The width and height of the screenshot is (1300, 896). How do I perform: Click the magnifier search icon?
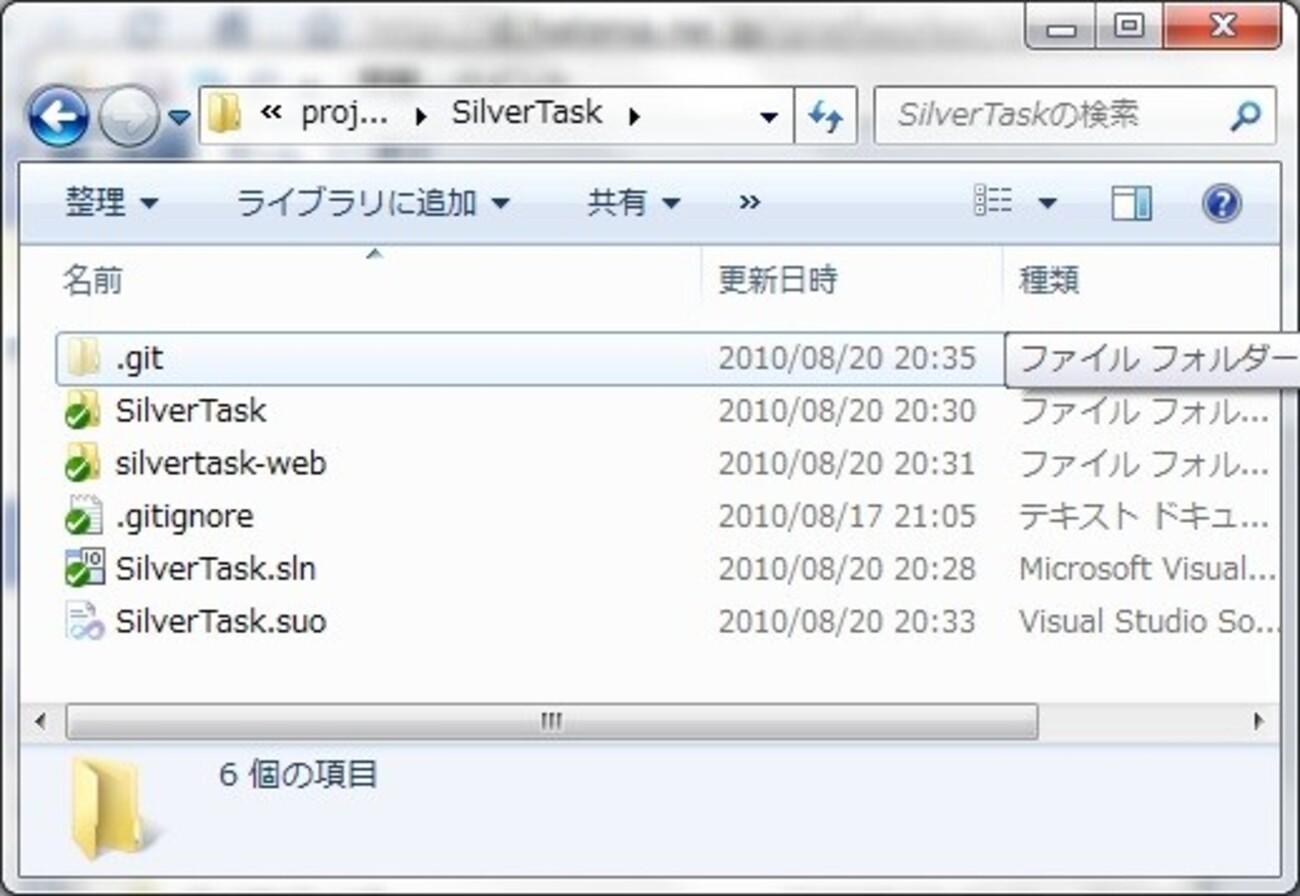[x=1245, y=117]
